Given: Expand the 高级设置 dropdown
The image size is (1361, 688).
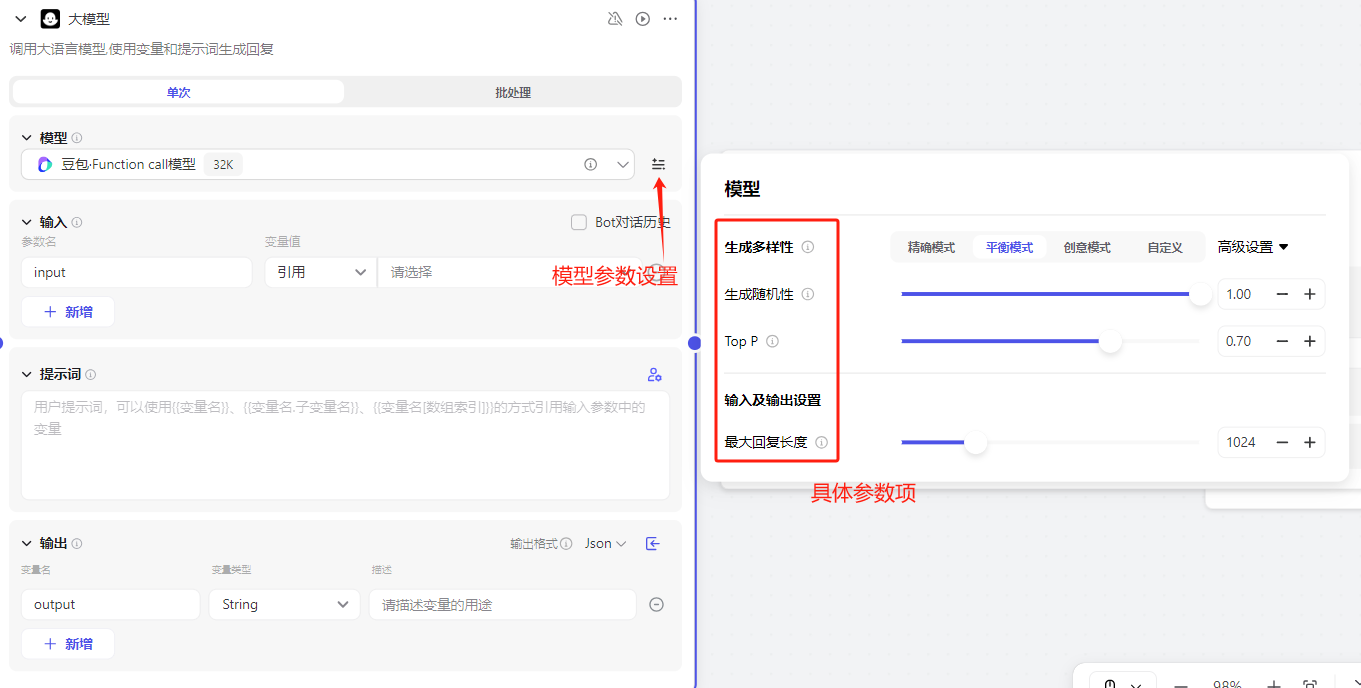Looking at the screenshot, I should click(x=1253, y=247).
